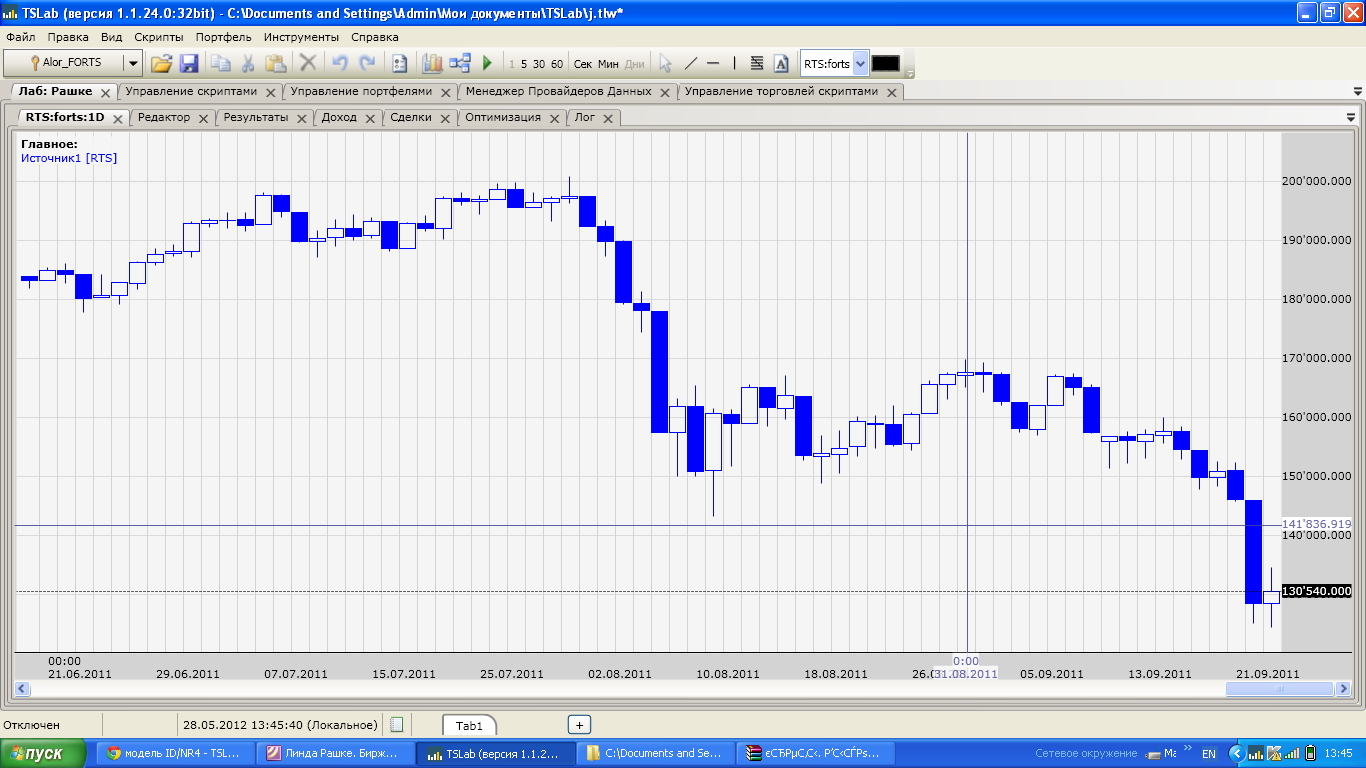Switch interval units to Мин
The image size is (1366, 768).
(x=608, y=64)
